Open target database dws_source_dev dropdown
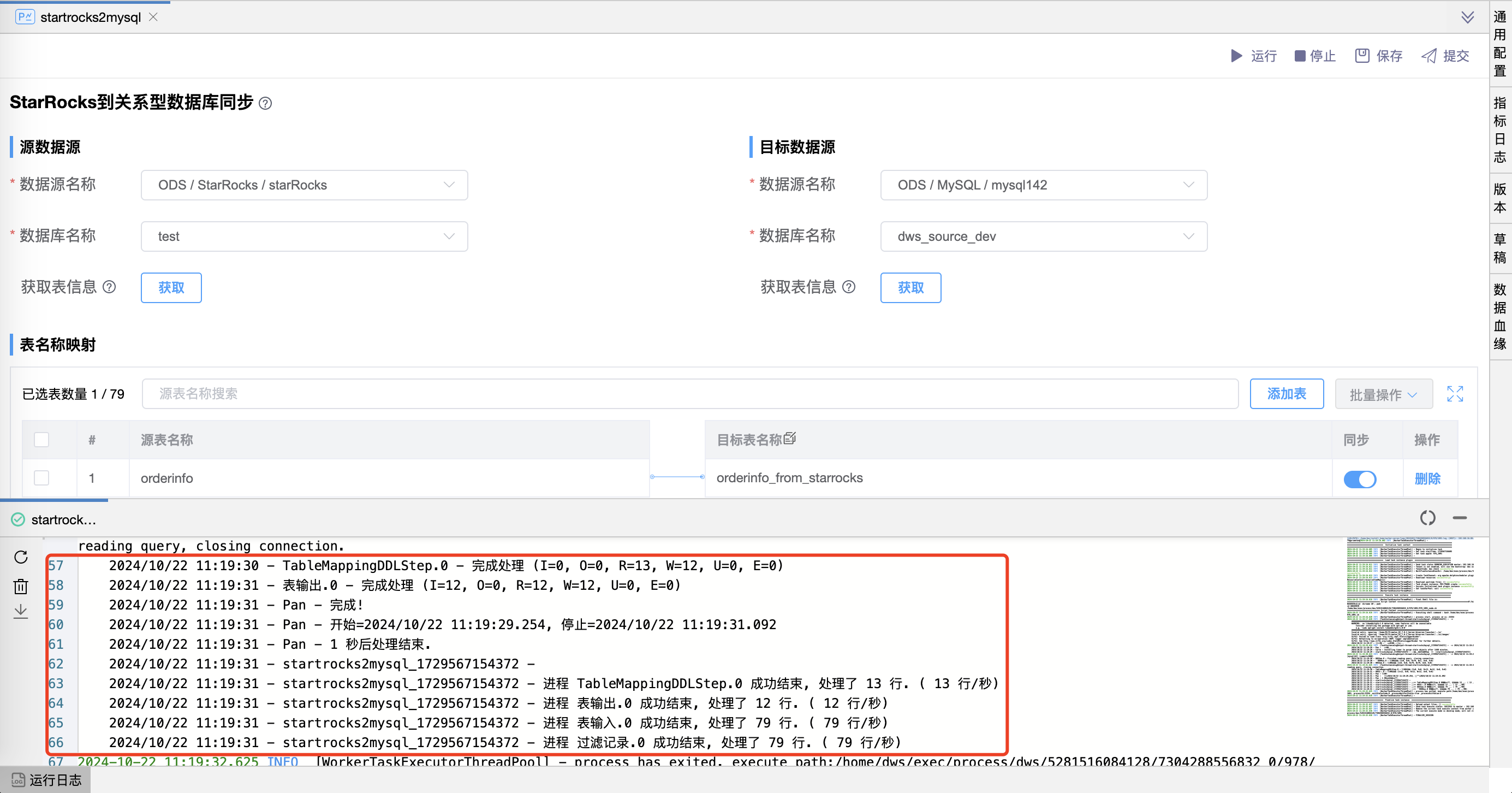This screenshot has width=1512, height=793. tap(1043, 236)
